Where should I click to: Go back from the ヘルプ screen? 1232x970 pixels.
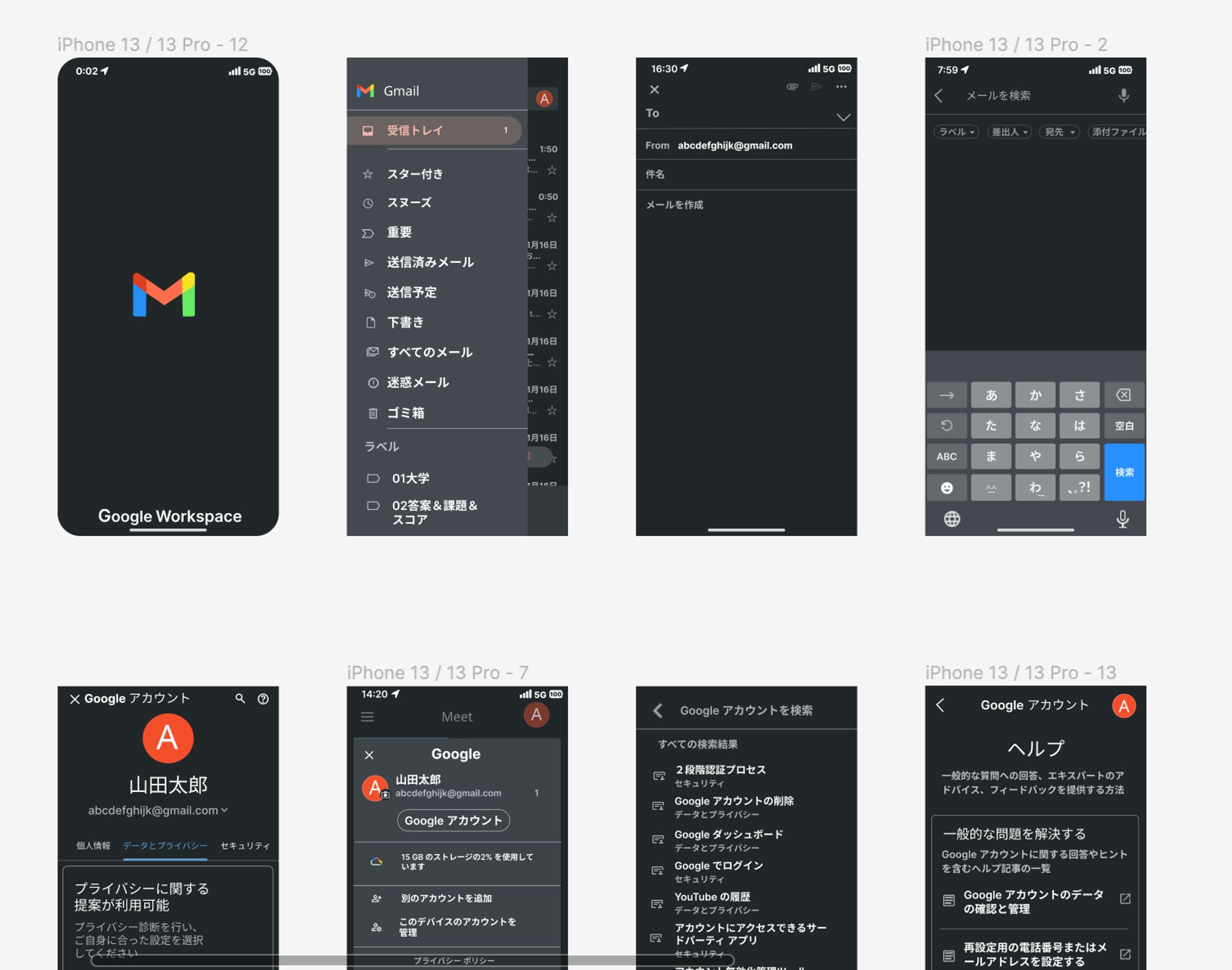[x=940, y=705]
